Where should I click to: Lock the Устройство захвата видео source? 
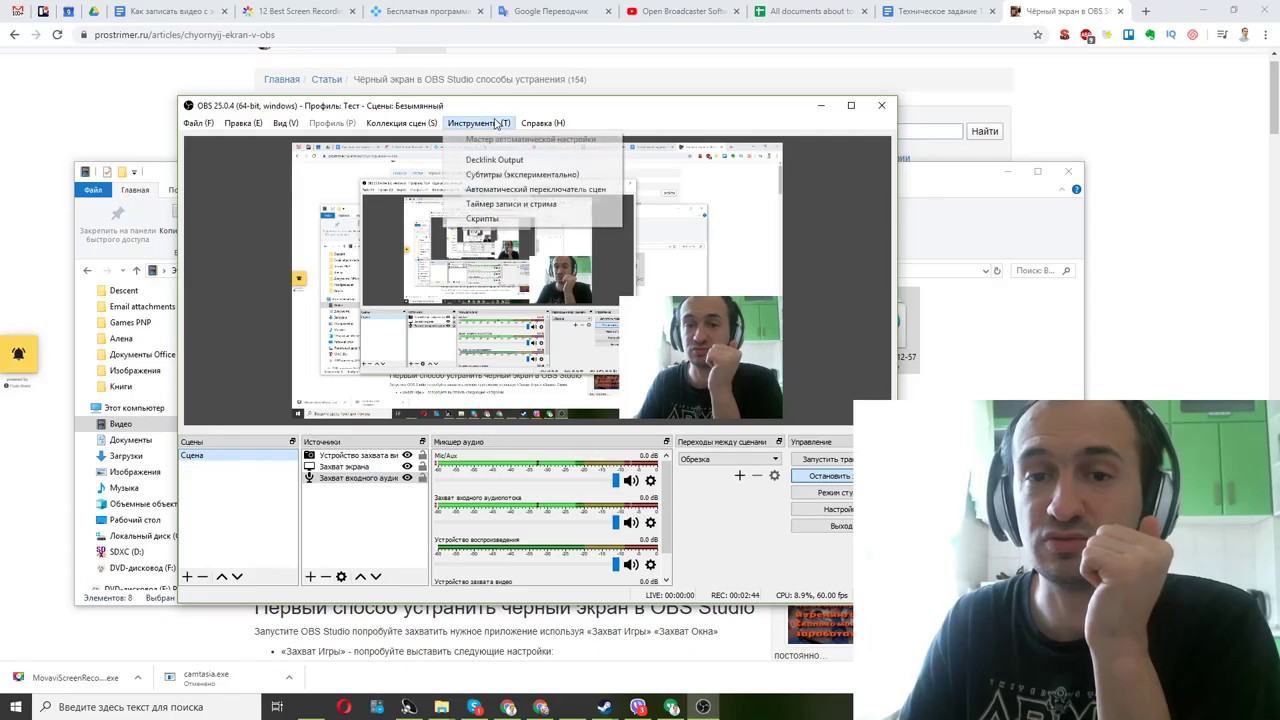coord(422,455)
